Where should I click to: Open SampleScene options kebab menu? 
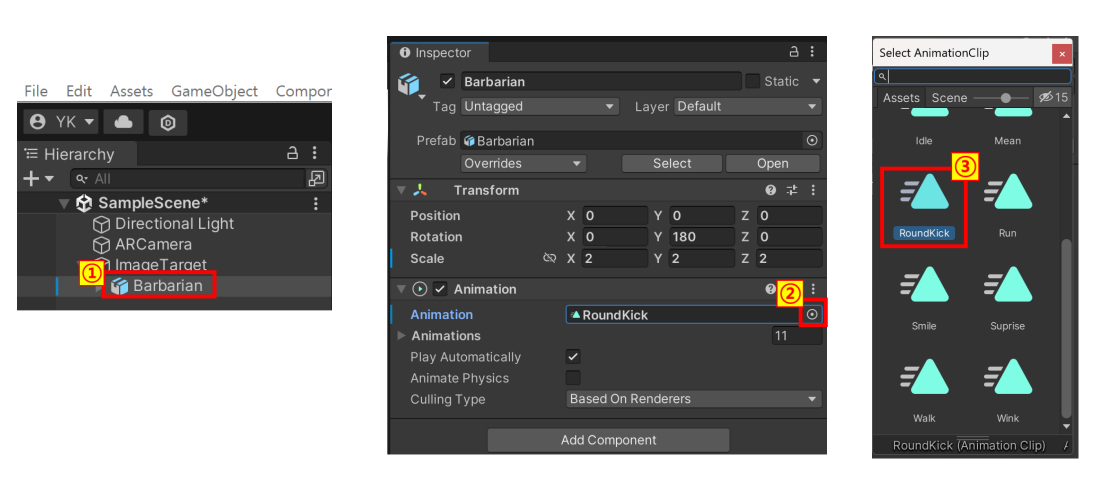316,204
